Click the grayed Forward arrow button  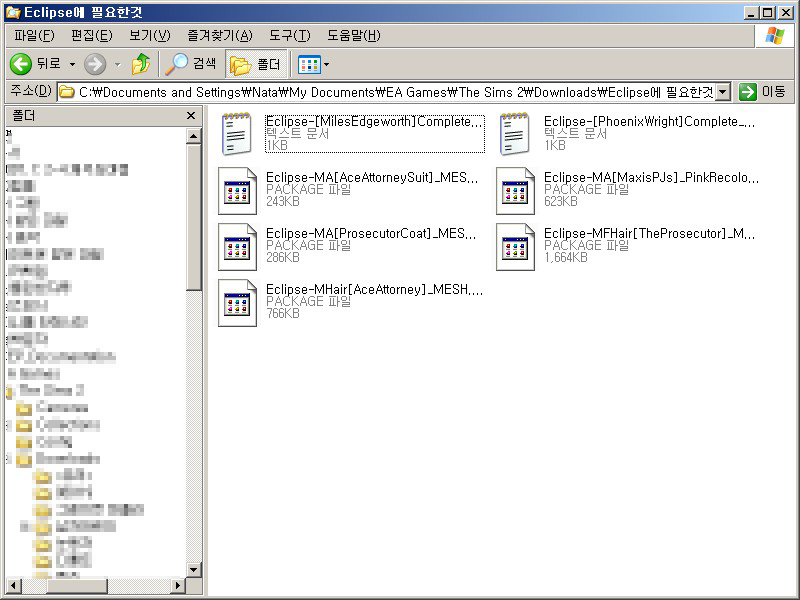click(x=95, y=64)
